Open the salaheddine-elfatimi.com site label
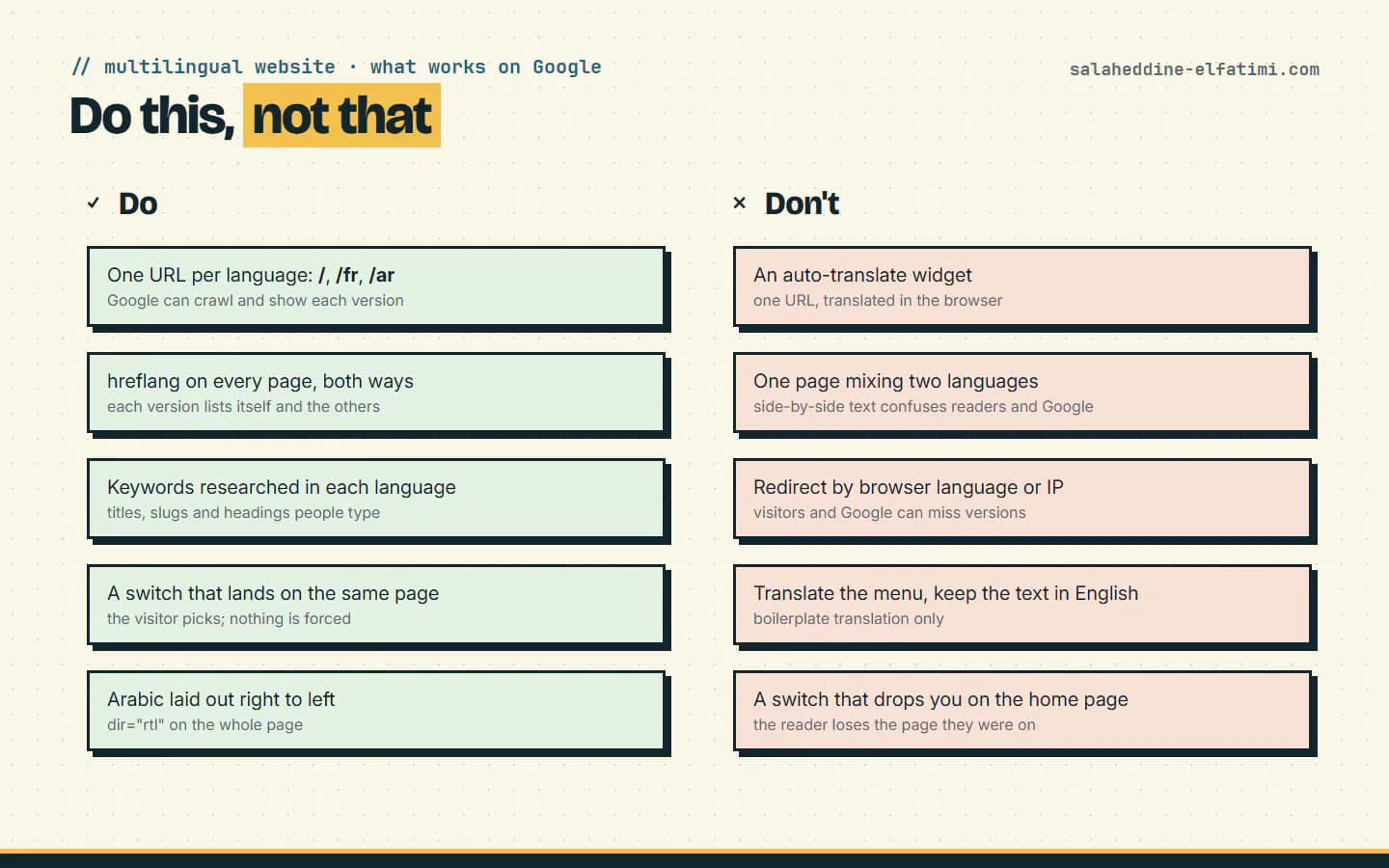This screenshot has height=868, width=1389. [x=1194, y=69]
